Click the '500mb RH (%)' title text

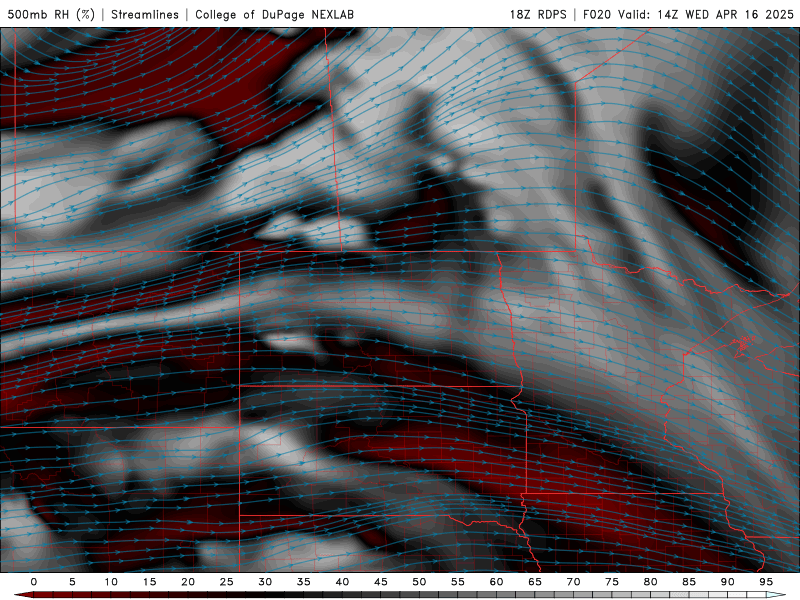coord(51,14)
